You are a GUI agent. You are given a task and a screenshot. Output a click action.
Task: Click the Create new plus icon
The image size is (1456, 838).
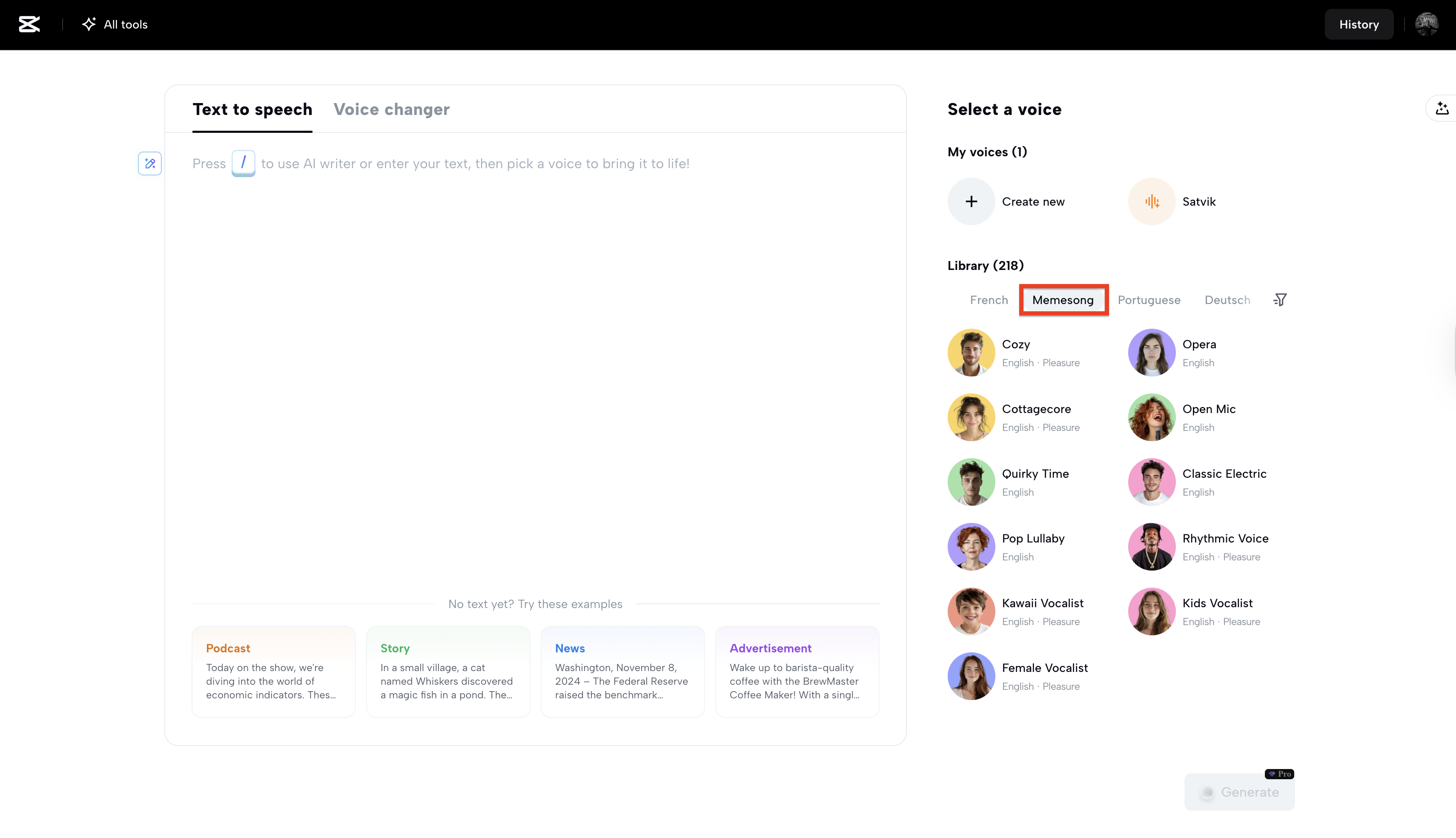(x=971, y=201)
